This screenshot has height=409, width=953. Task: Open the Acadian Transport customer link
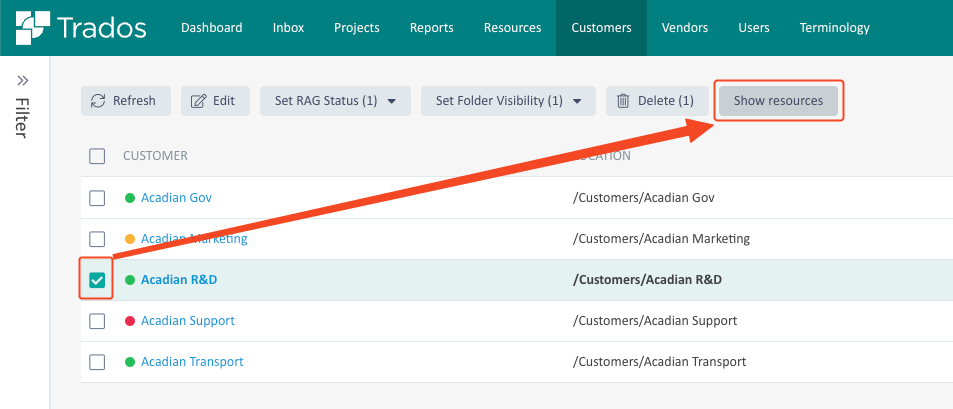coord(192,362)
